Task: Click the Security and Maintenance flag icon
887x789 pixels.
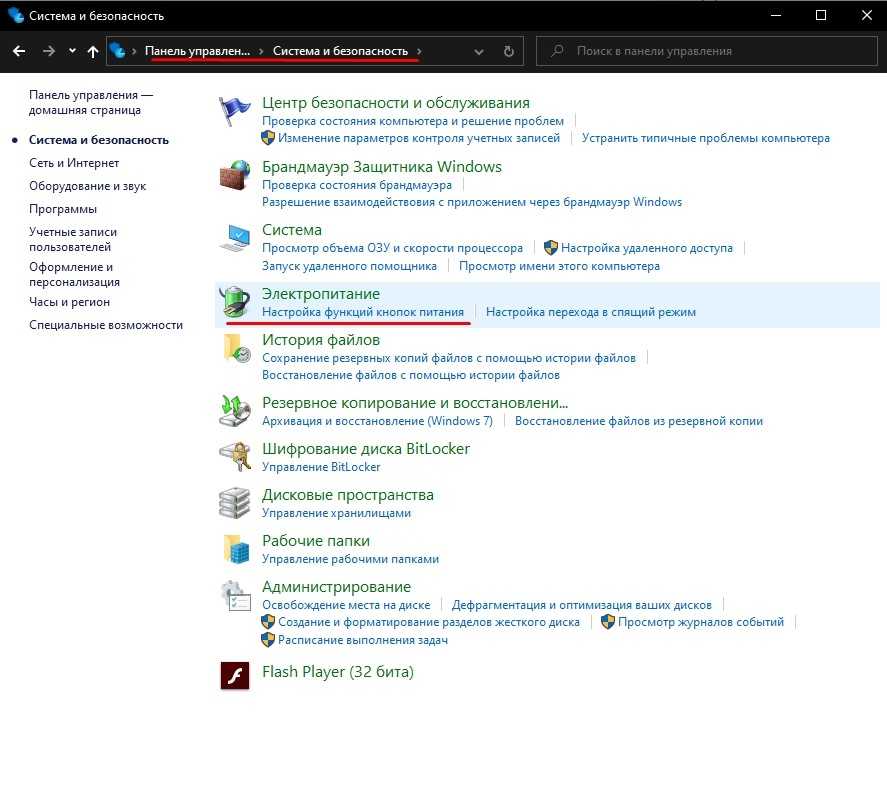Action: (x=235, y=112)
